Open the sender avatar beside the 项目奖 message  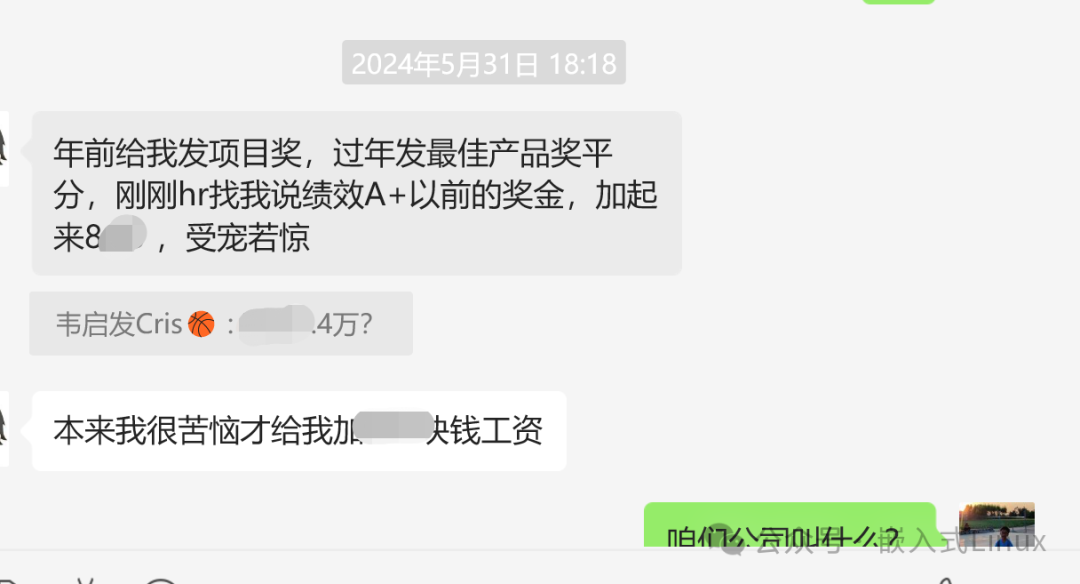coord(3,149)
